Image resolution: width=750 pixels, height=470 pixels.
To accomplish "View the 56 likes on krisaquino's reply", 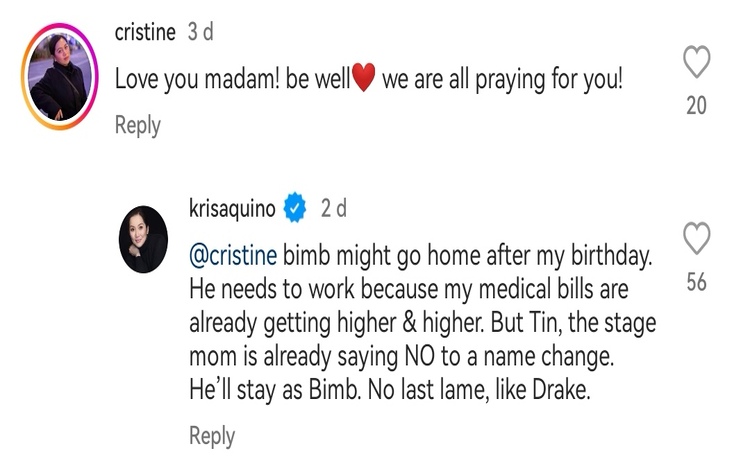I will point(697,283).
